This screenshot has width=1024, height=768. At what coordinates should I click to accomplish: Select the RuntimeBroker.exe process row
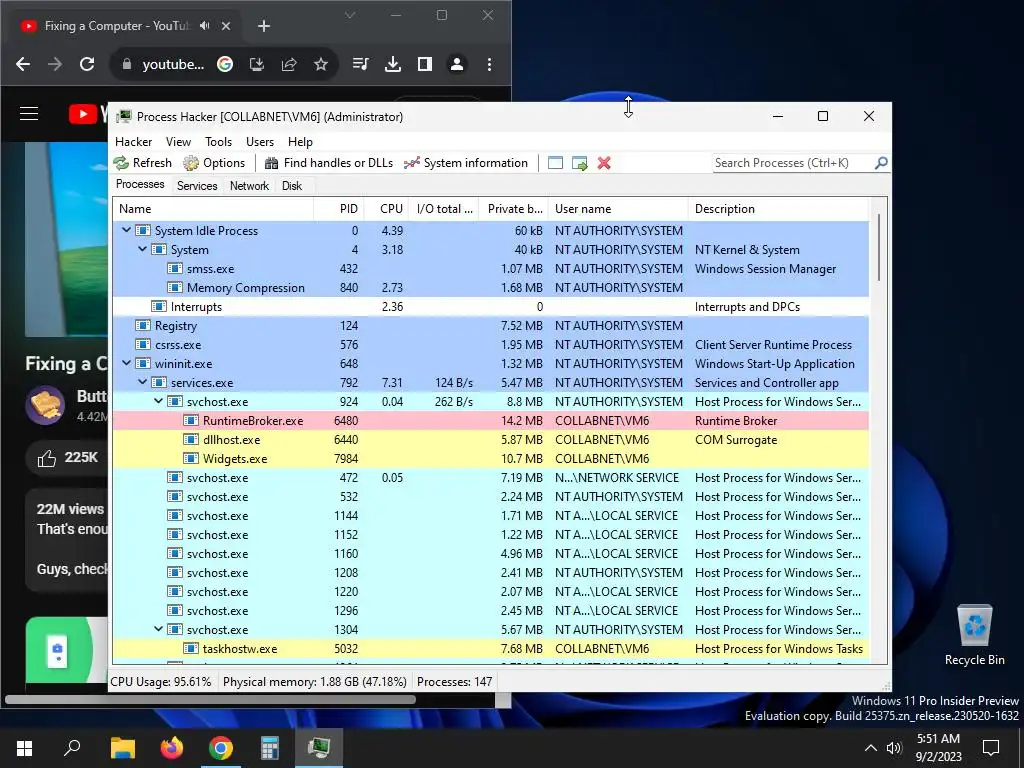[490, 421]
